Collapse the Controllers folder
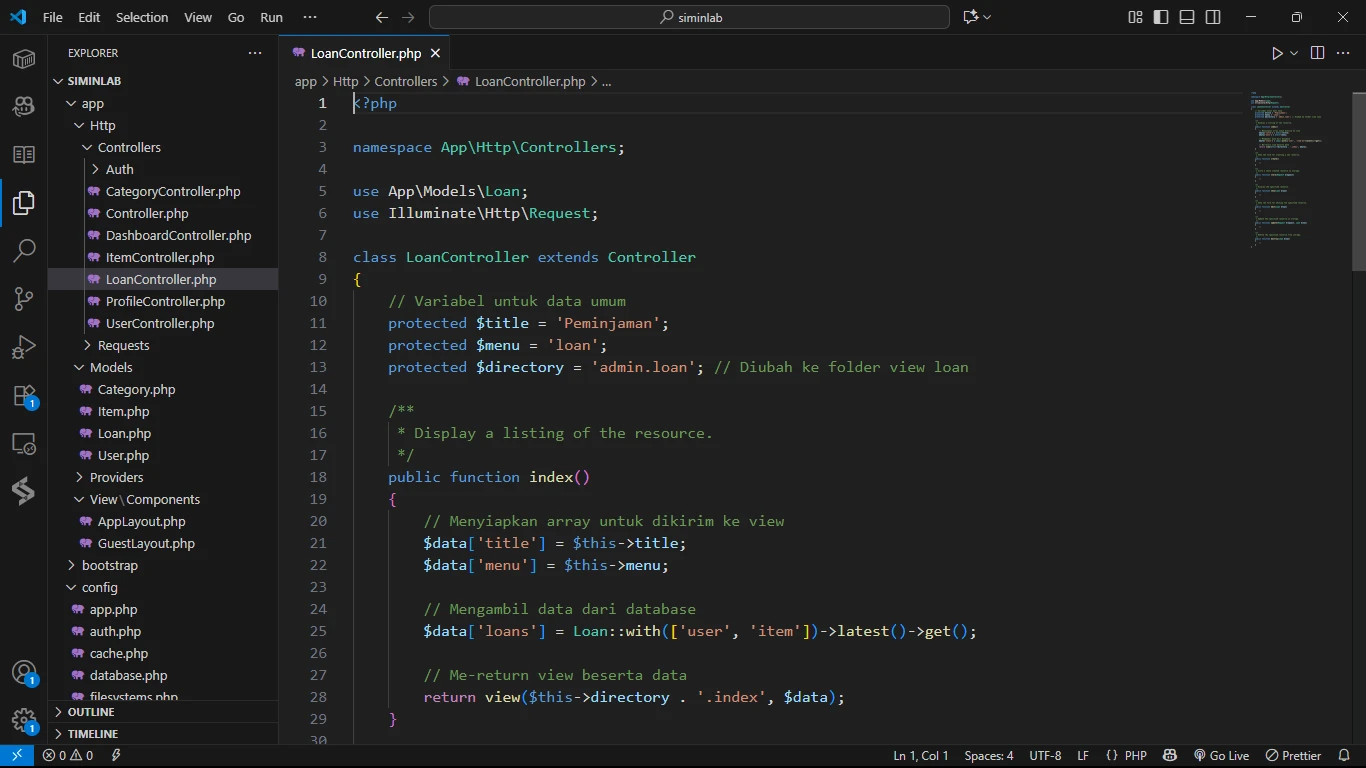The width and height of the screenshot is (1366, 768). coord(129,147)
